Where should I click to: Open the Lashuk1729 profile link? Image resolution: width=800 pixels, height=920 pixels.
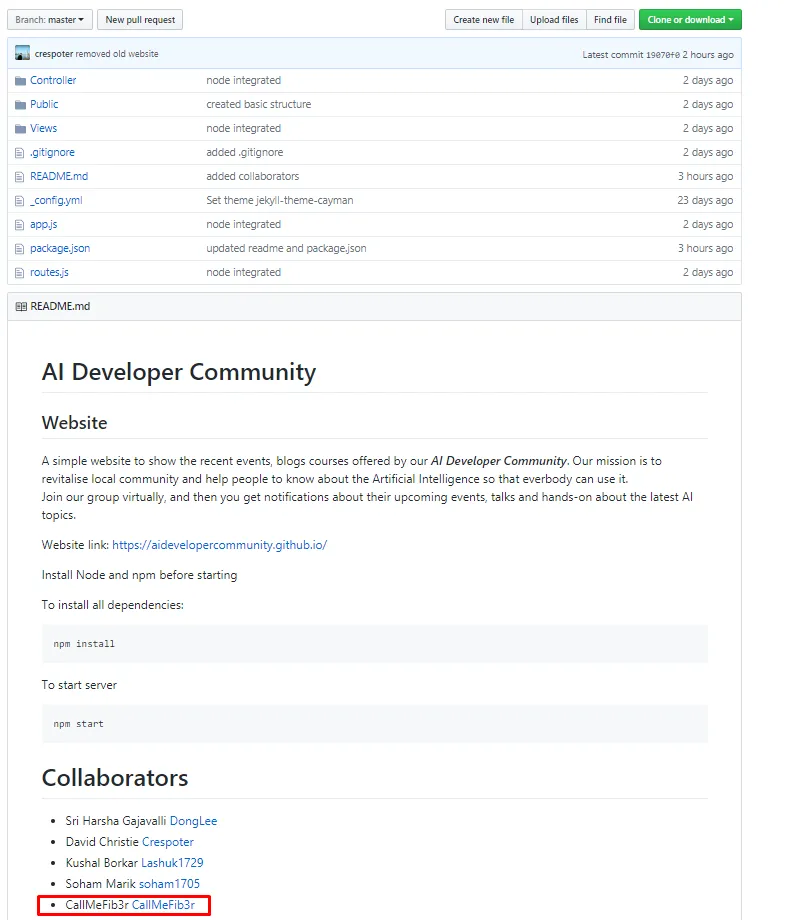172,863
